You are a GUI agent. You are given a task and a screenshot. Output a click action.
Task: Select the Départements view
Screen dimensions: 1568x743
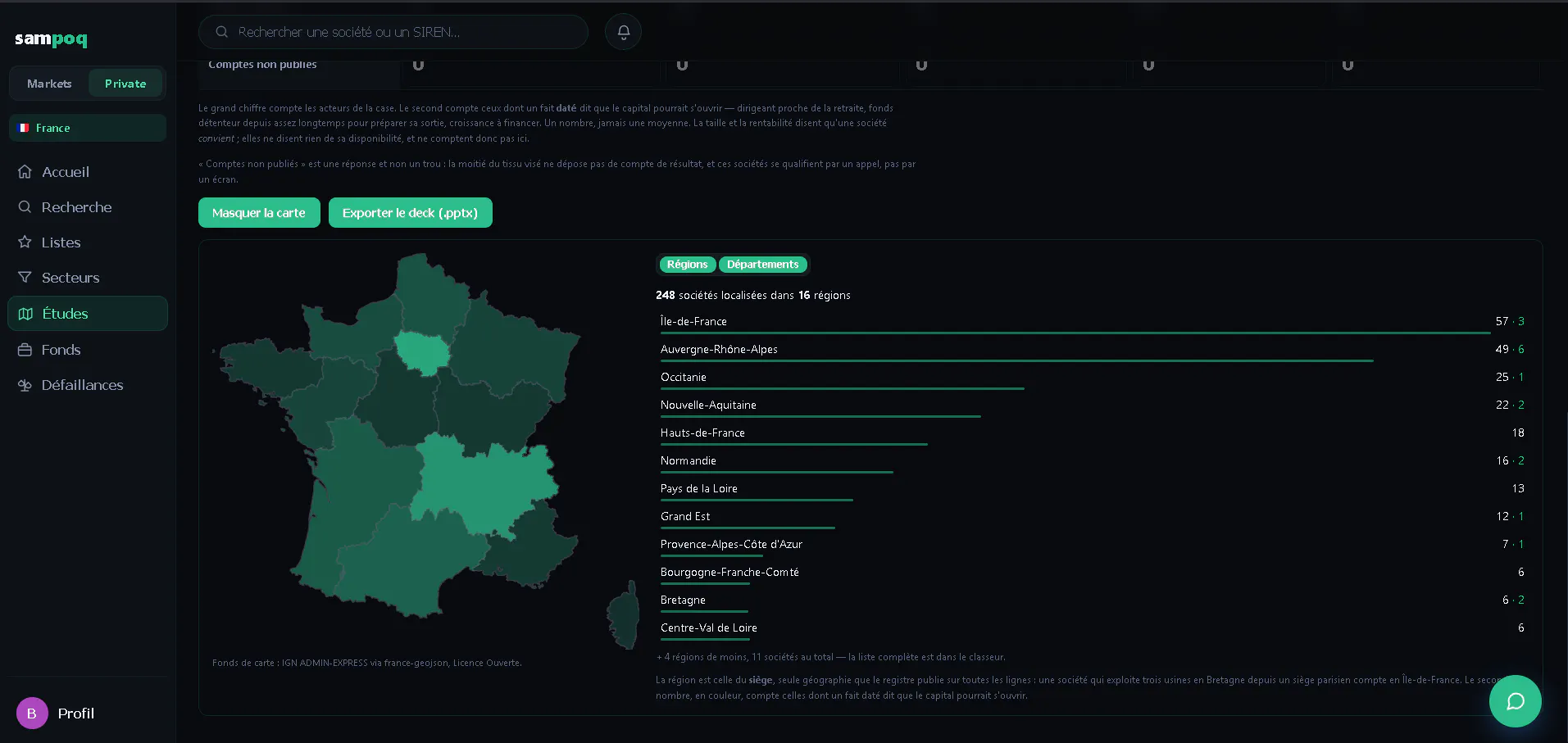762,265
